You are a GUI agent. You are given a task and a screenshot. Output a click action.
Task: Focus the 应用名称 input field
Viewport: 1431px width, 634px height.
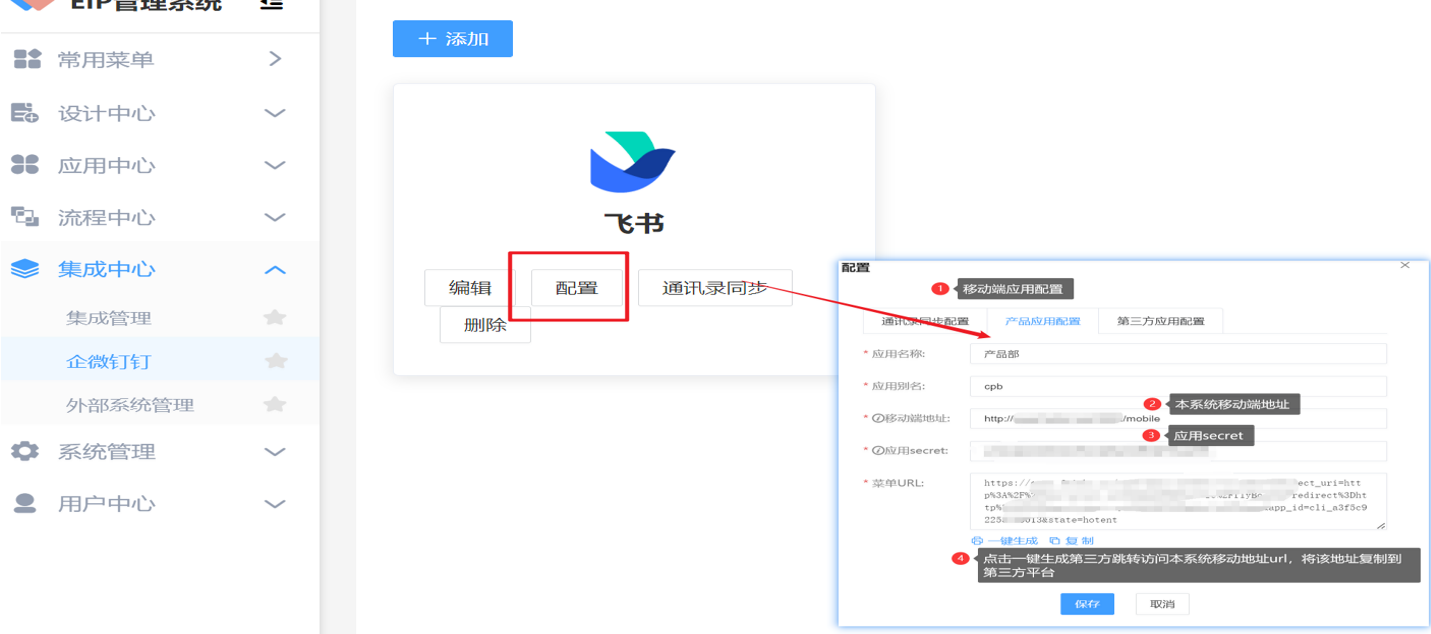[x=1178, y=354]
